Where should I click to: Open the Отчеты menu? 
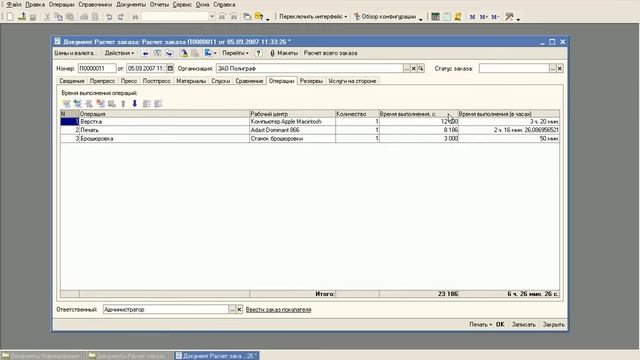(159, 4)
